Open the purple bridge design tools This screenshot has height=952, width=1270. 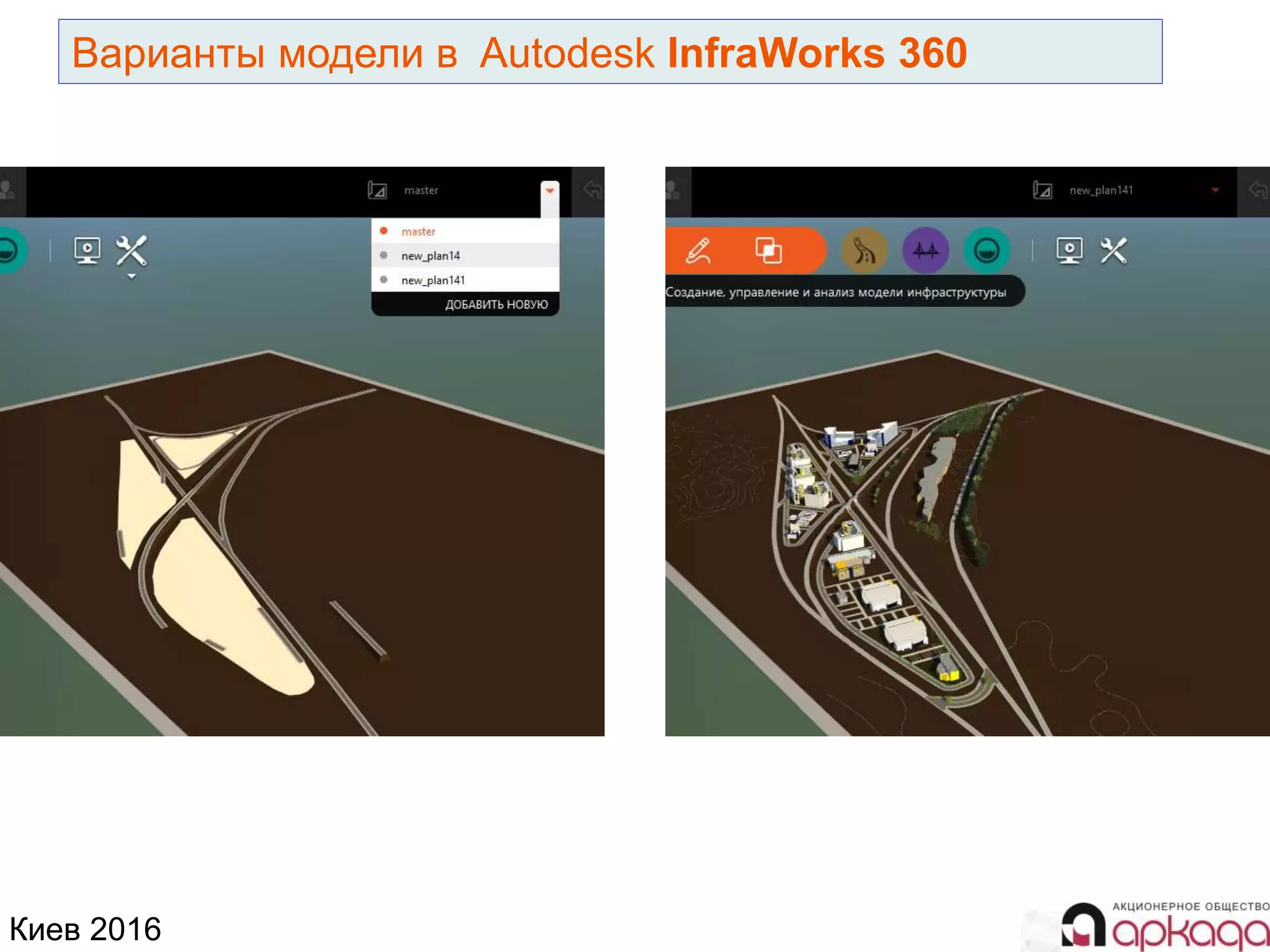pos(925,251)
